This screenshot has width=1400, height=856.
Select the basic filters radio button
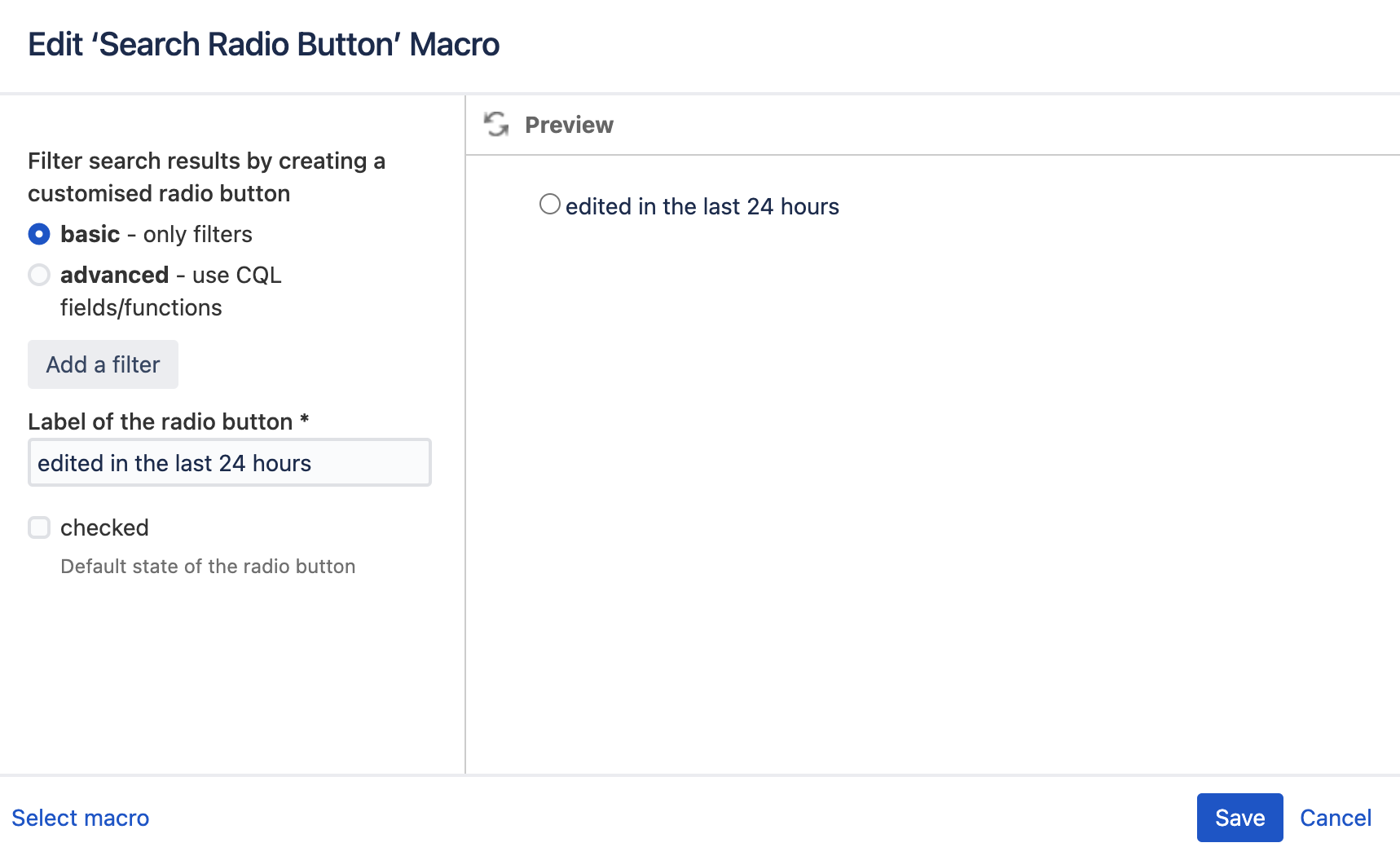[39, 235]
